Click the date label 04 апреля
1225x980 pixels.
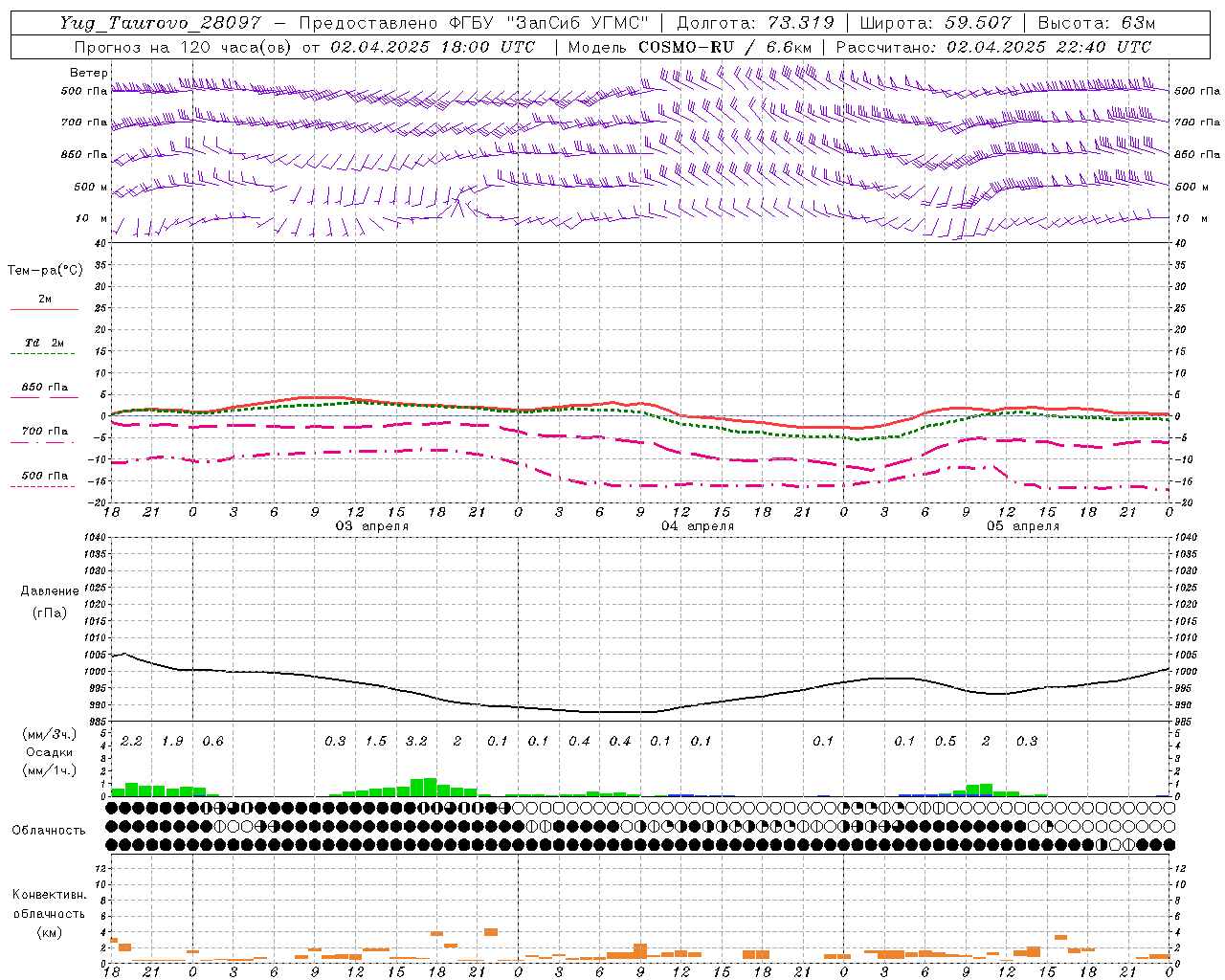click(698, 526)
